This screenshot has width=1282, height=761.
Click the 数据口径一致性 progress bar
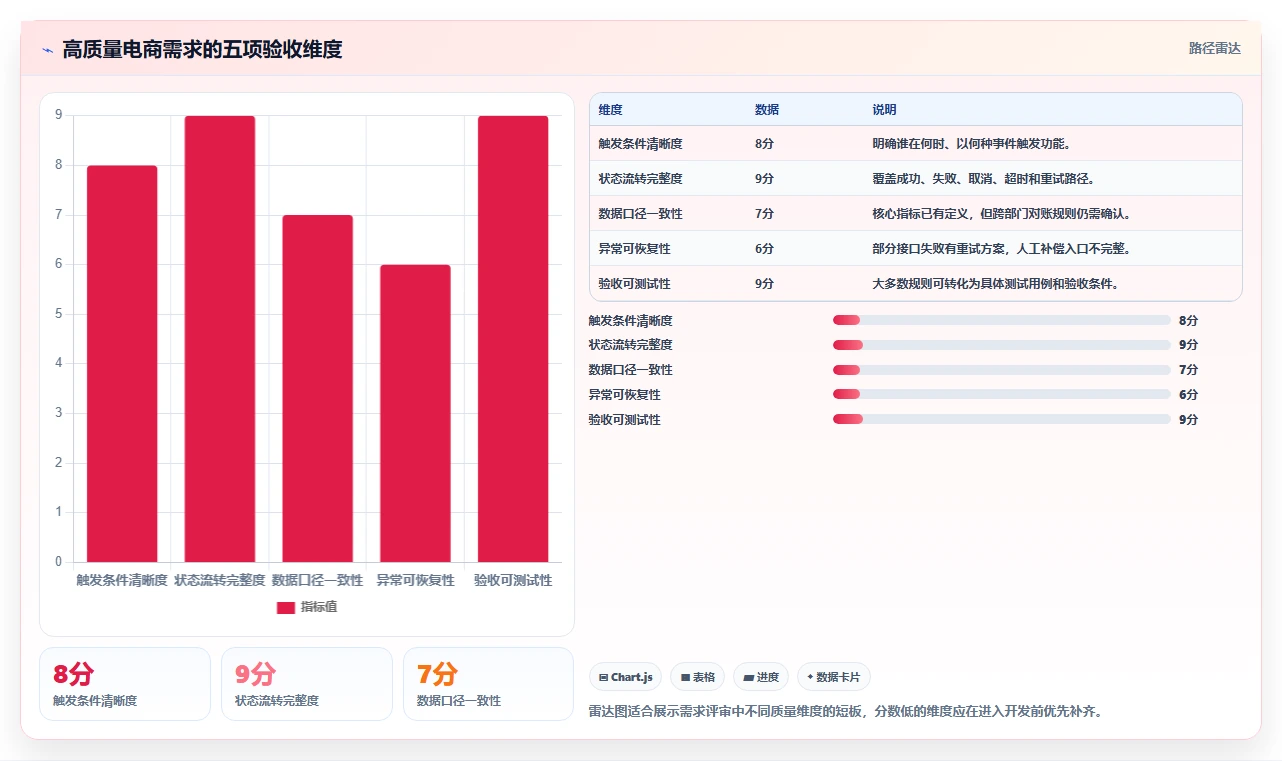pyautogui.click(x=1001, y=370)
